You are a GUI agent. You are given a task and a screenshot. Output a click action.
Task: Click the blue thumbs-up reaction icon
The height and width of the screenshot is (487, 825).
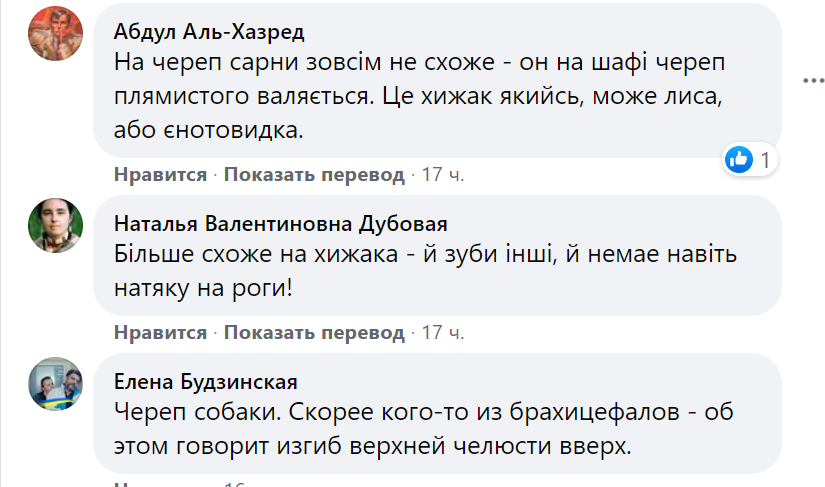click(739, 158)
